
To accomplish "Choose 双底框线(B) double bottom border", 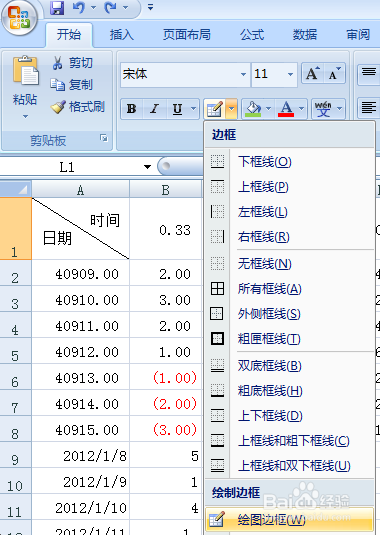I will click(x=289, y=366).
